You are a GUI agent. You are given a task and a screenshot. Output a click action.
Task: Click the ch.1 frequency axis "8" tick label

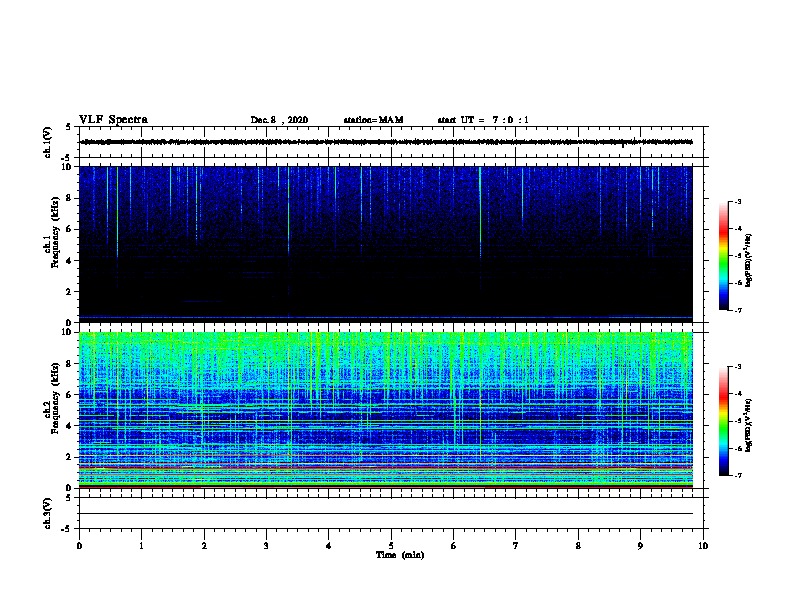[x=69, y=198]
